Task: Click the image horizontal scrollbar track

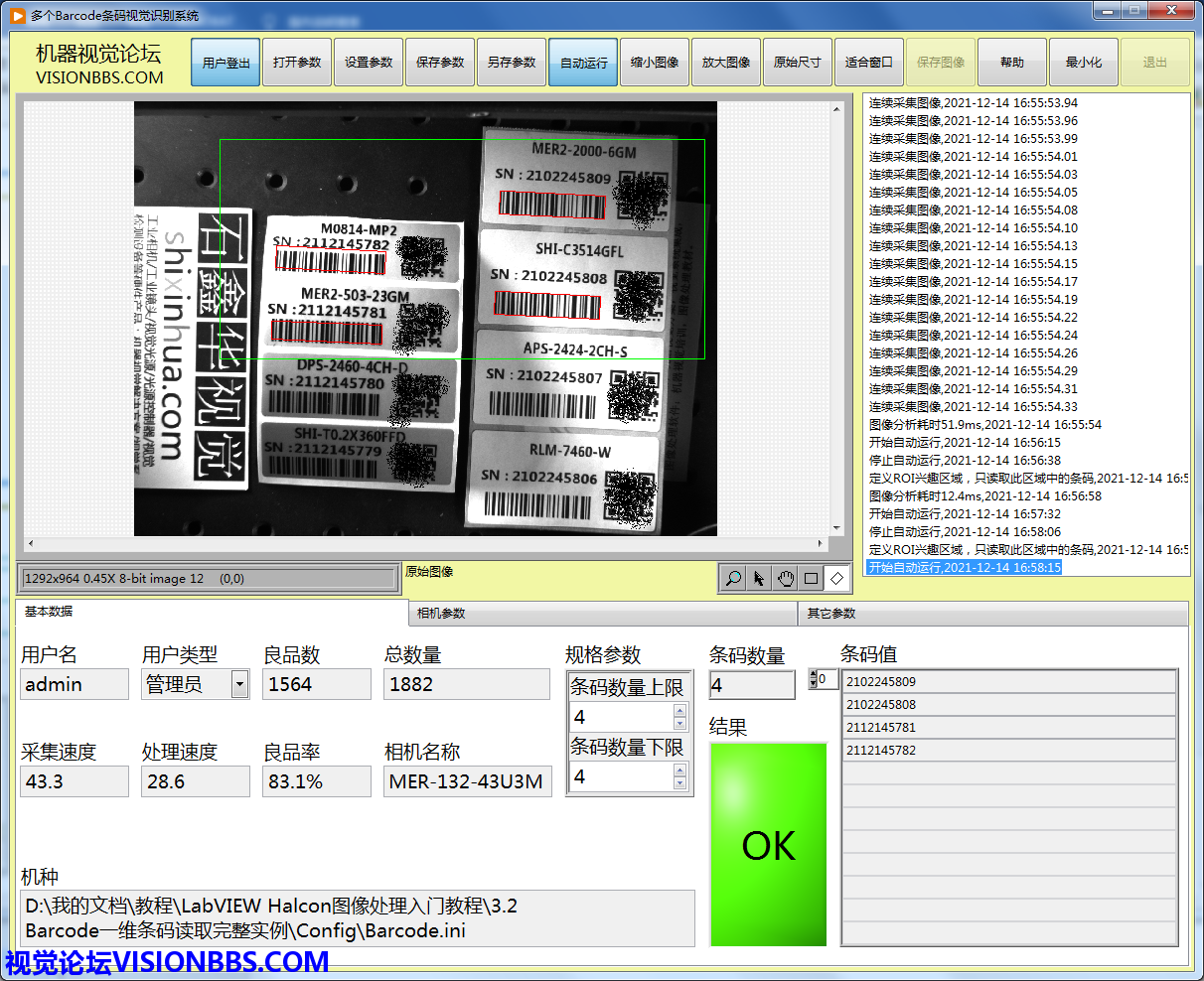Action: point(425,543)
